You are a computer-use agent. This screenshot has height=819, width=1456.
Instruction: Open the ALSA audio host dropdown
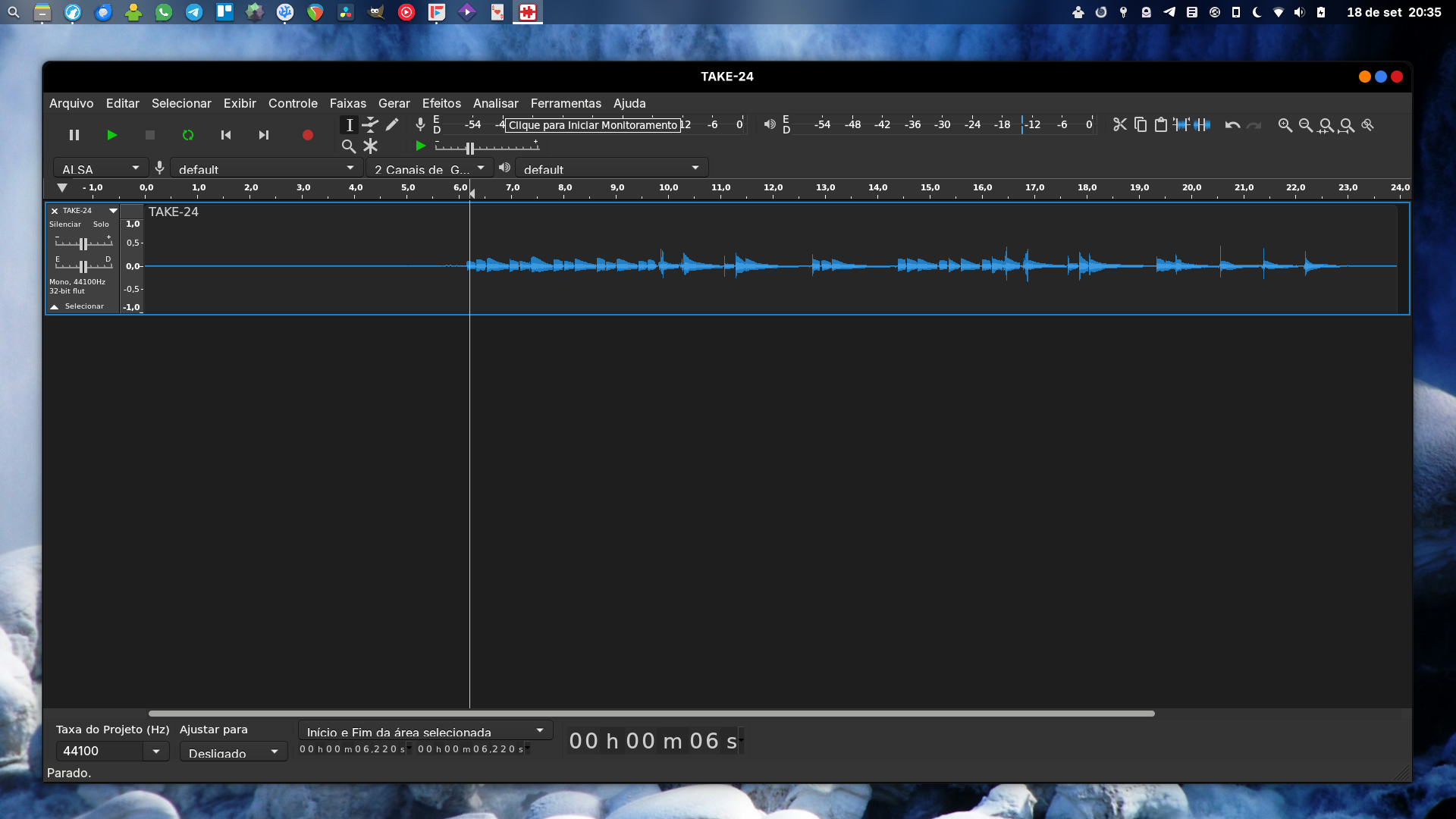100,168
